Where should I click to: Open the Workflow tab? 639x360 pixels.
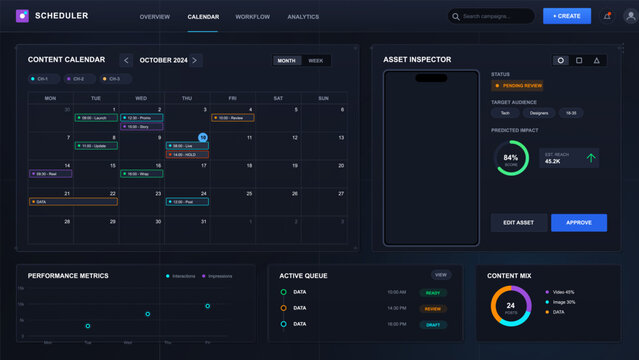click(x=253, y=17)
